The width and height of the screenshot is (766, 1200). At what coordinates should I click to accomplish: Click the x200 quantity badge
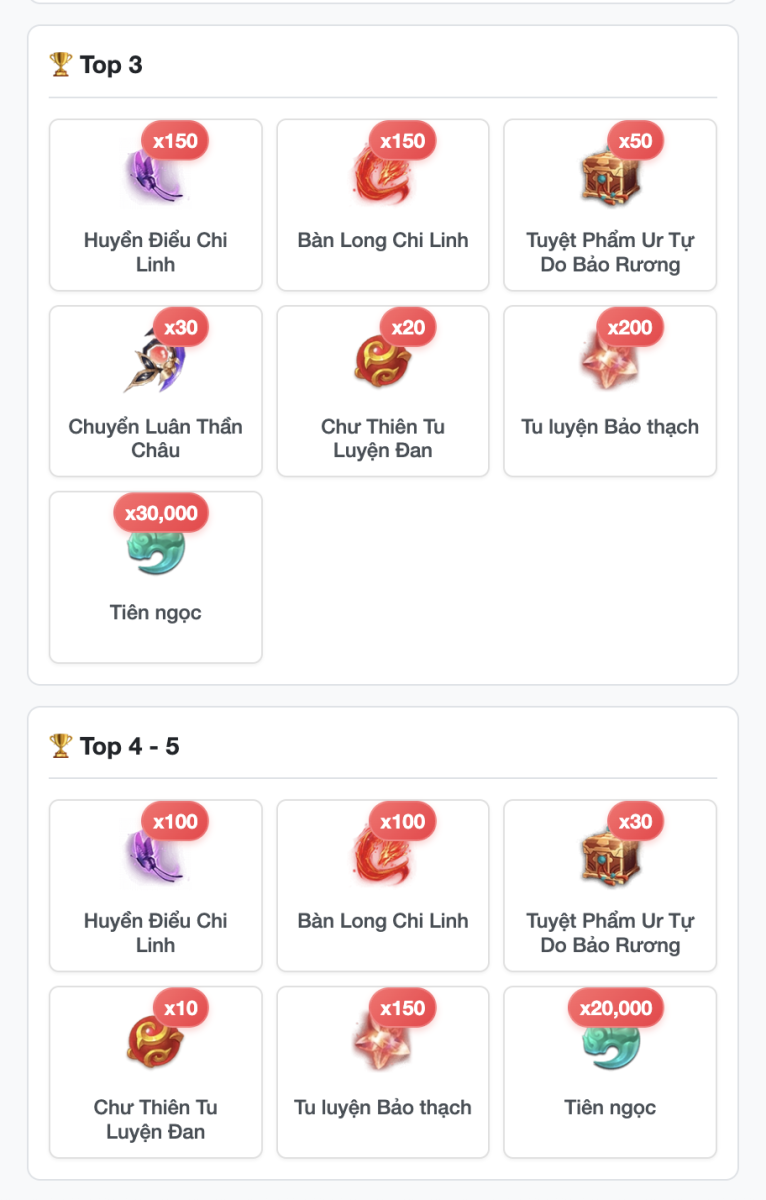(630, 327)
